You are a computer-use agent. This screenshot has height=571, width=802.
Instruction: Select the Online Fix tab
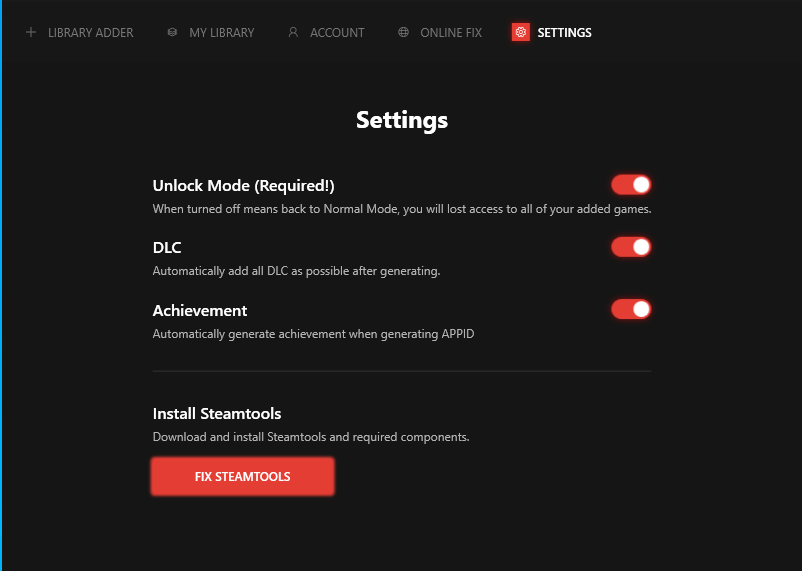click(450, 33)
